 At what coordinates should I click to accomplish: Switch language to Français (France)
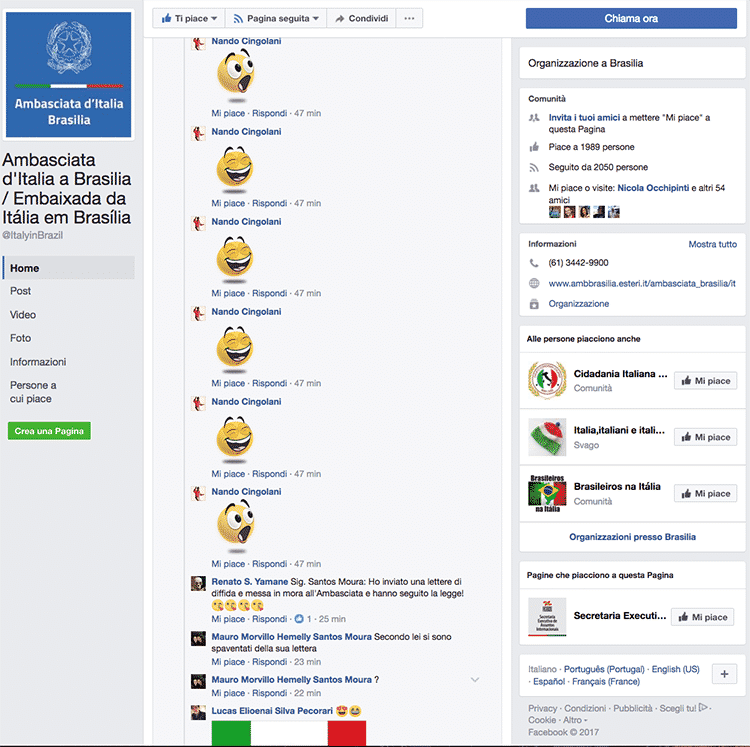[x=606, y=681]
